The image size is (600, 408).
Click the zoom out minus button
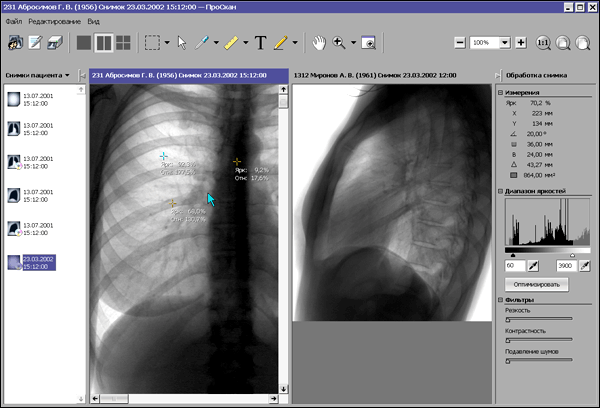tap(459, 43)
